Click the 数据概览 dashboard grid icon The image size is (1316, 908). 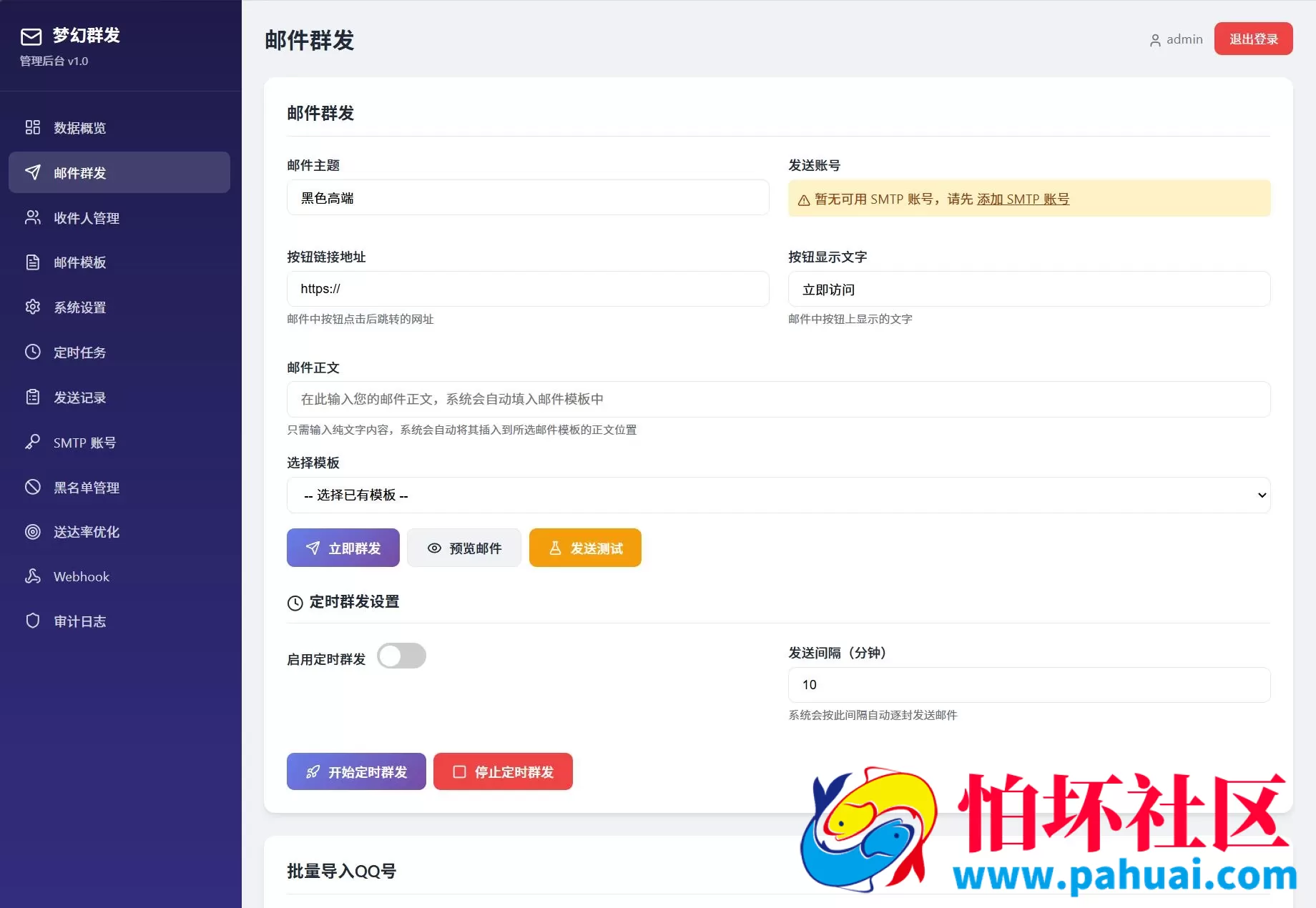pyautogui.click(x=33, y=127)
